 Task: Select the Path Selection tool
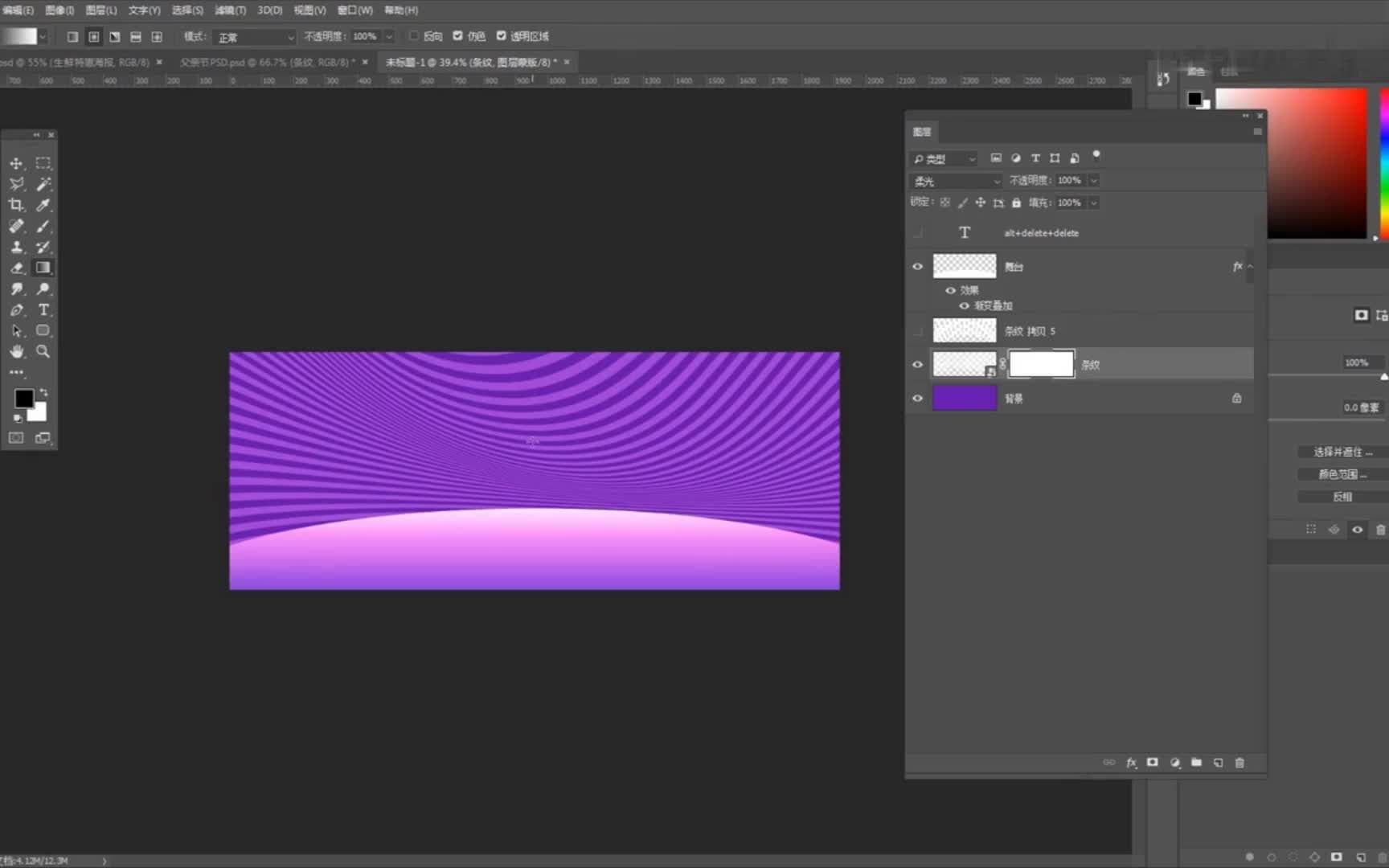click(x=16, y=330)
